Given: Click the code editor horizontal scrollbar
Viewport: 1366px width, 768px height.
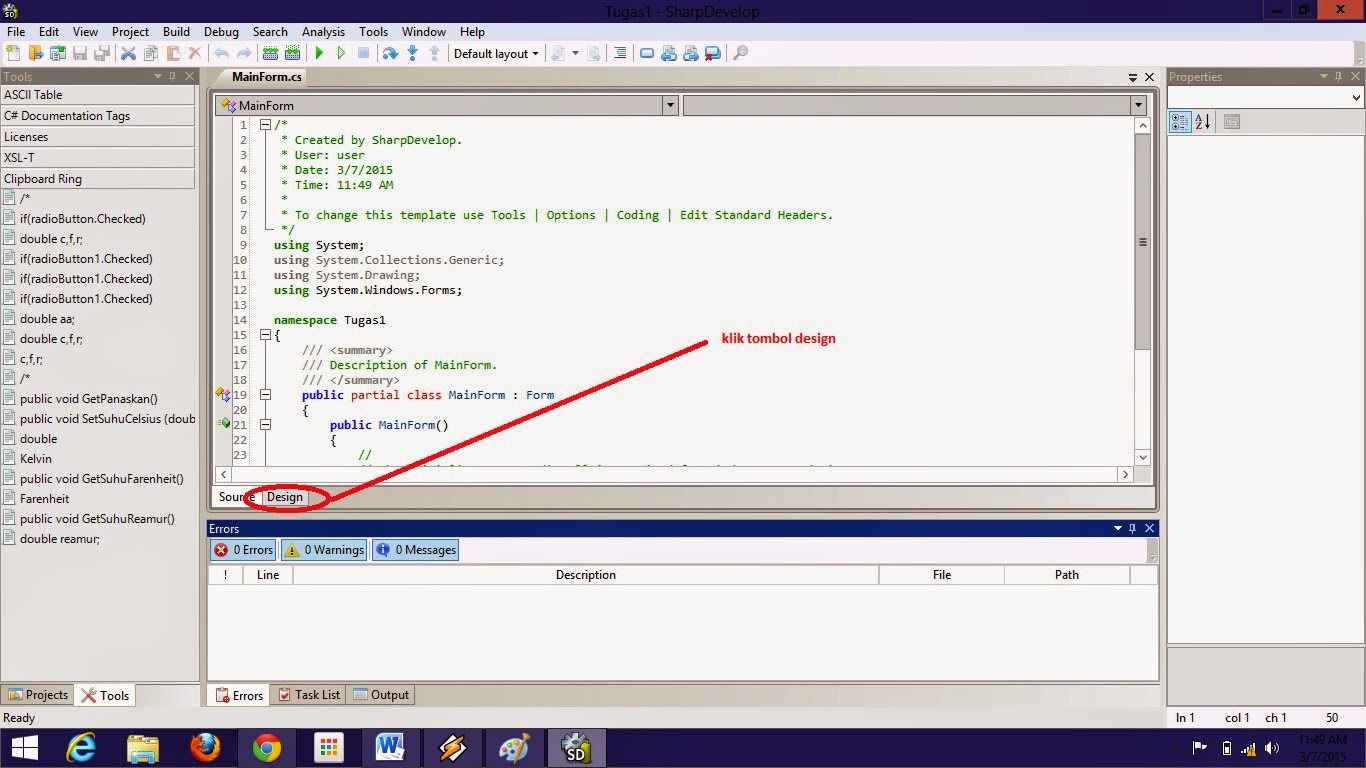Looking at the screenshot, I should coord(675,475).
